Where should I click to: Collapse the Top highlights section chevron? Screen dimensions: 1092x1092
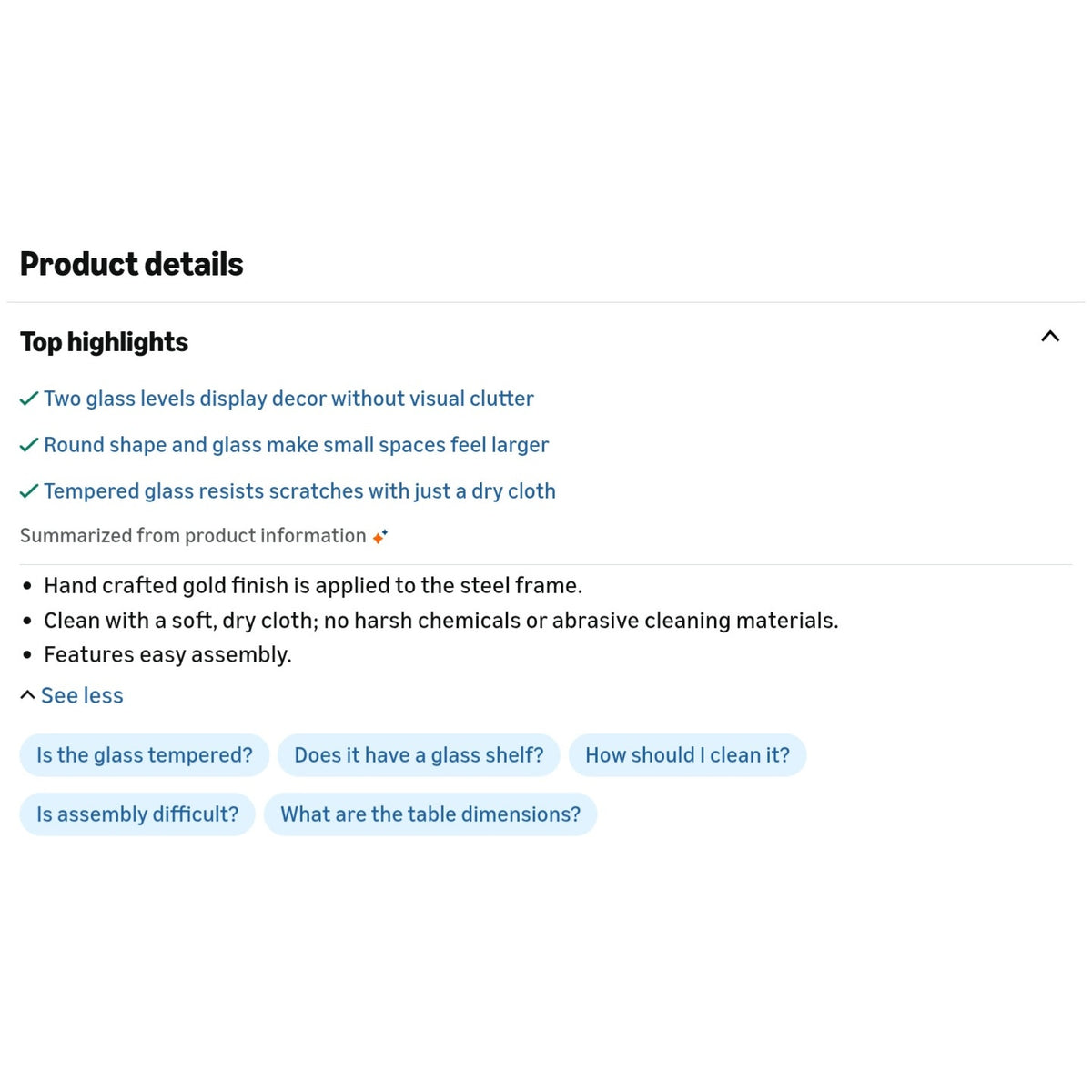pyautogui.click(x=1050, y=337)
